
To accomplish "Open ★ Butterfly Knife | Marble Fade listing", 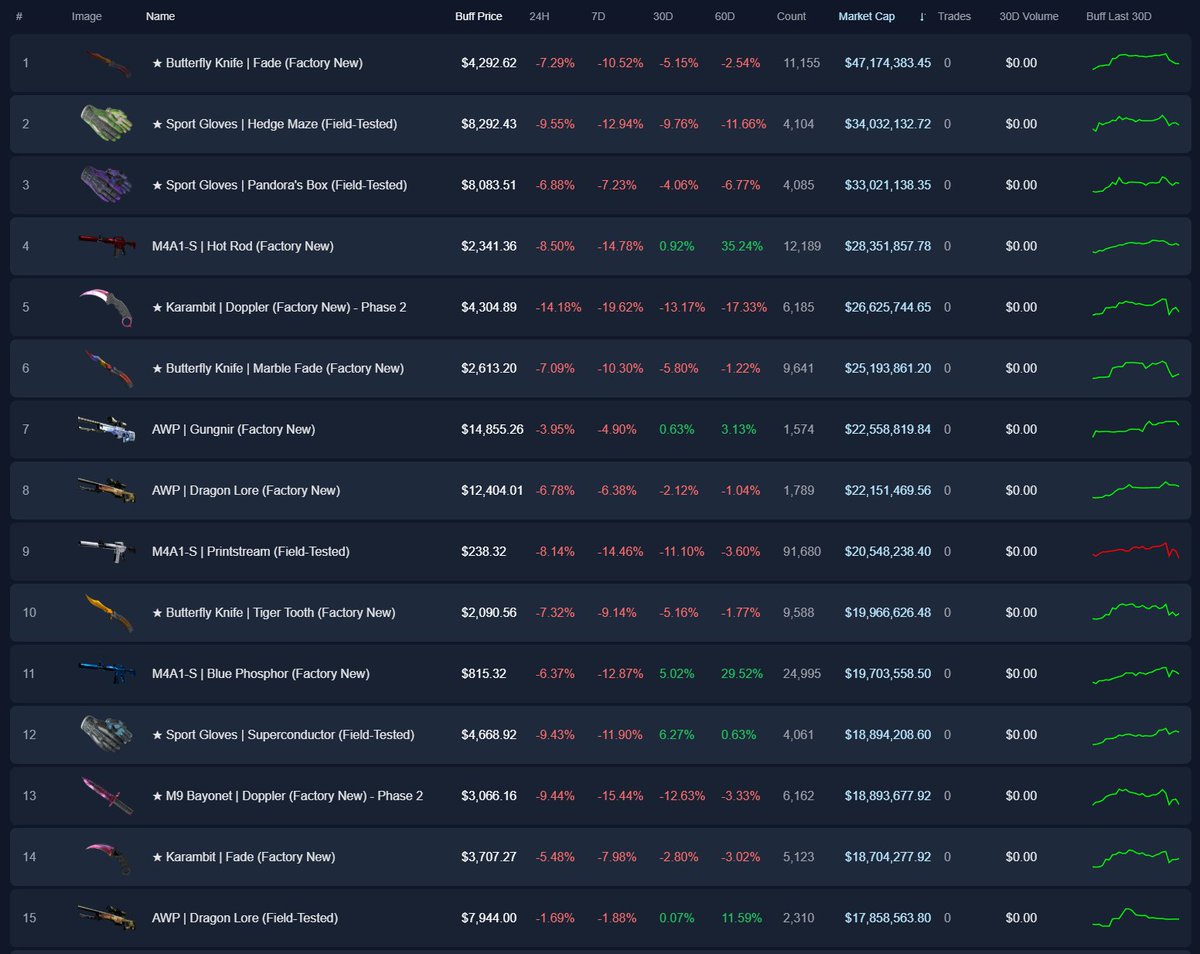I will [x=278, y=368].
